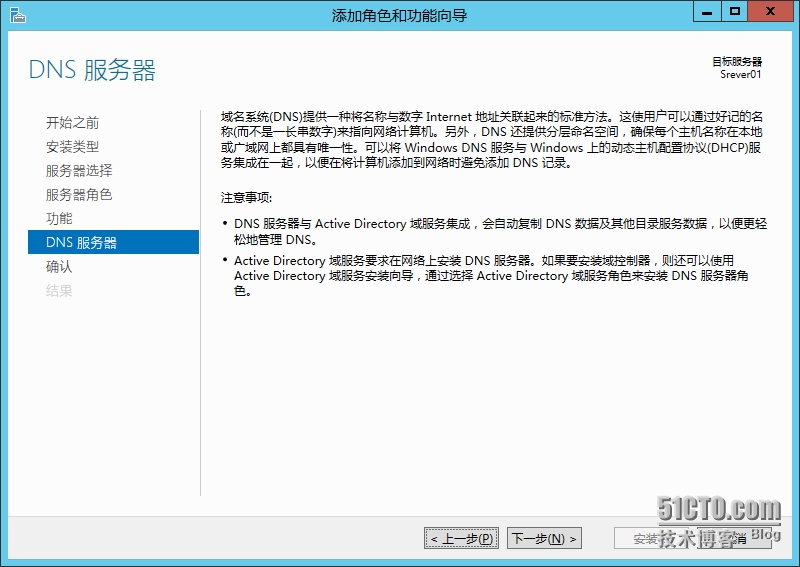Click the greyed-out 结果 step
This screenshot has height=567, width=800.
click(59, 290)
